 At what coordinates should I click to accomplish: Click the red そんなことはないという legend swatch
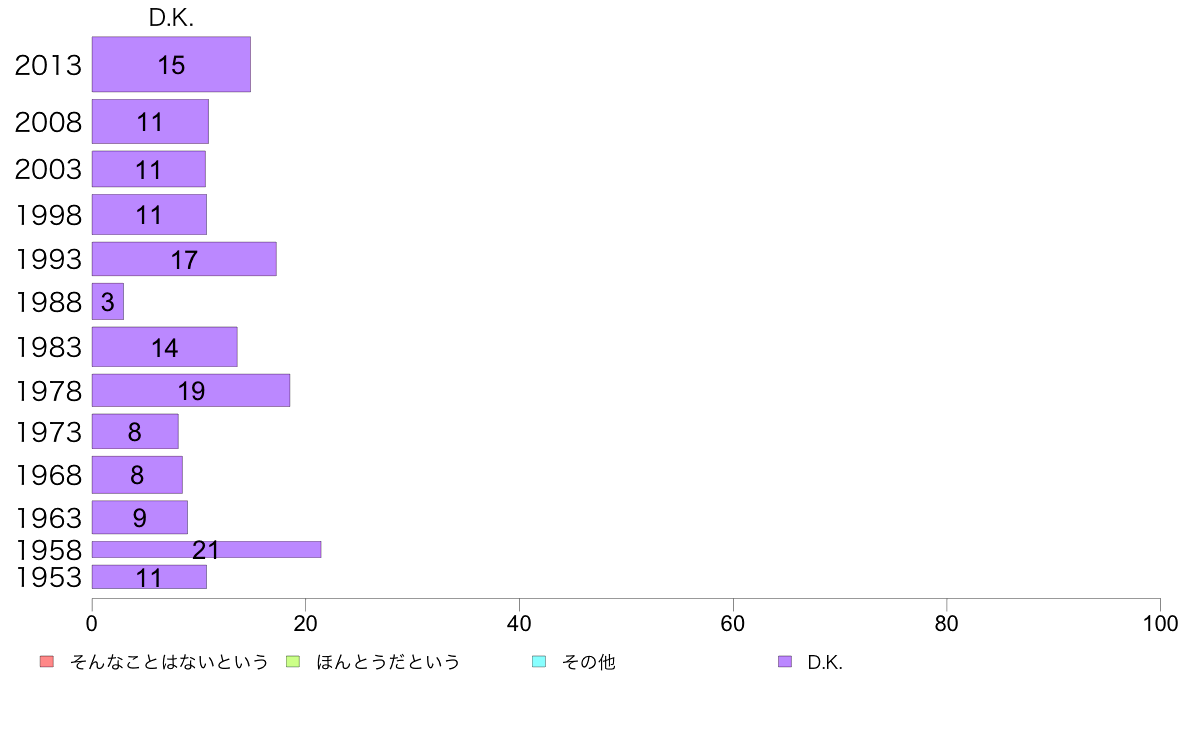pos(47,662)
